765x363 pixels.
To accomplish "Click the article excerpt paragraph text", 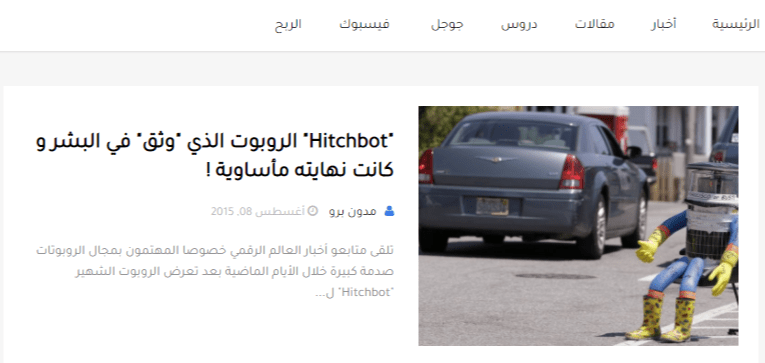I will (215, 271).
